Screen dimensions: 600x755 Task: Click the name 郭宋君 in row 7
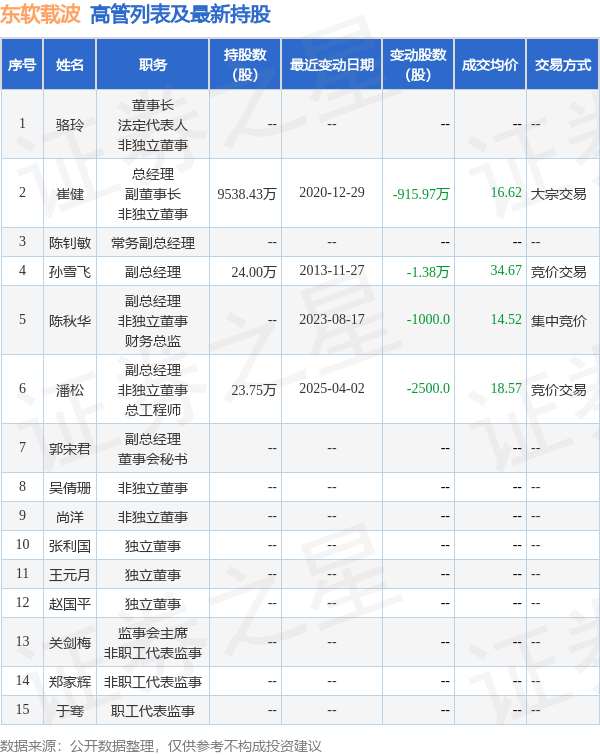pos(70,449)
